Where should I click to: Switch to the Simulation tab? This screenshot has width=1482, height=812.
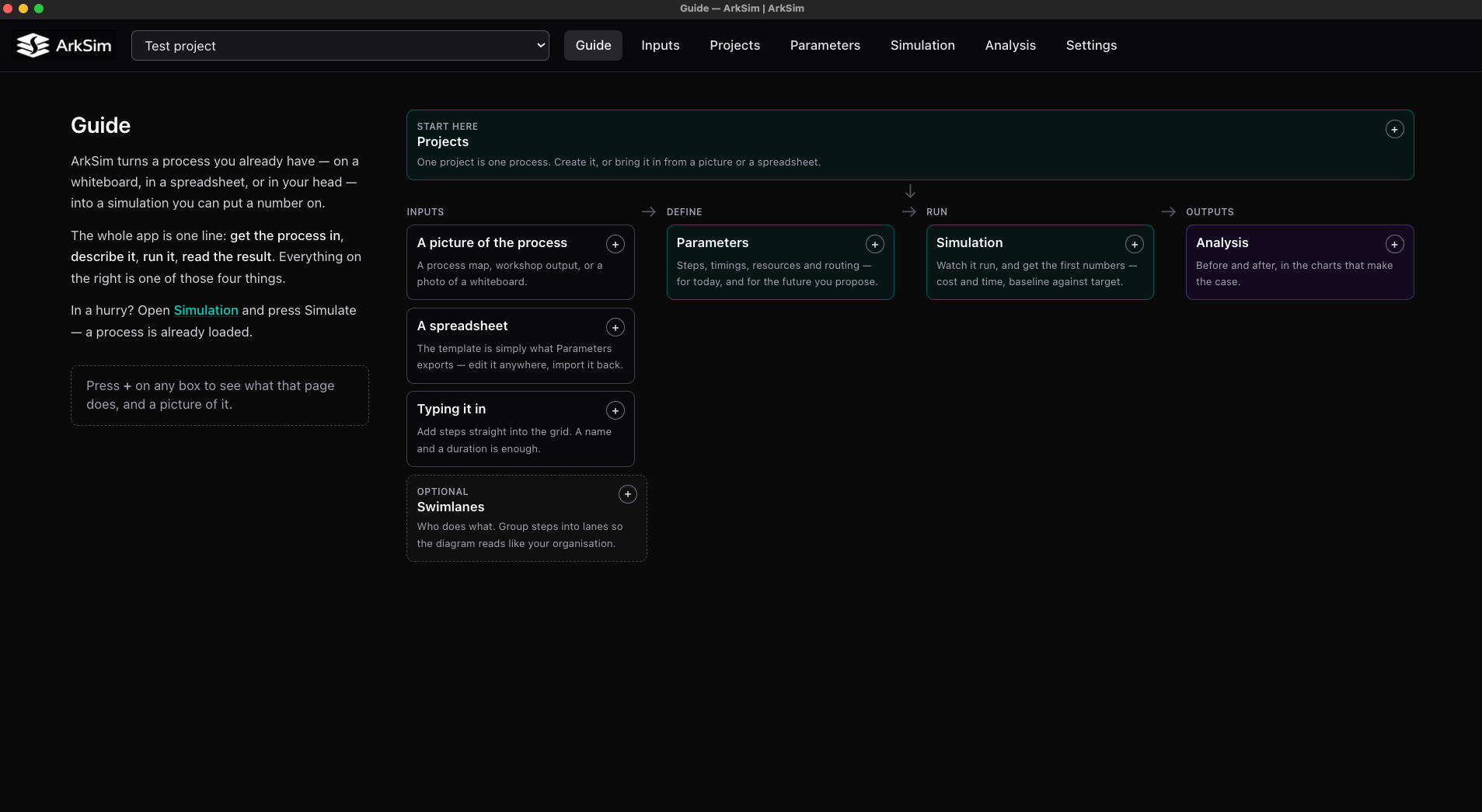(x=922, y=46)
